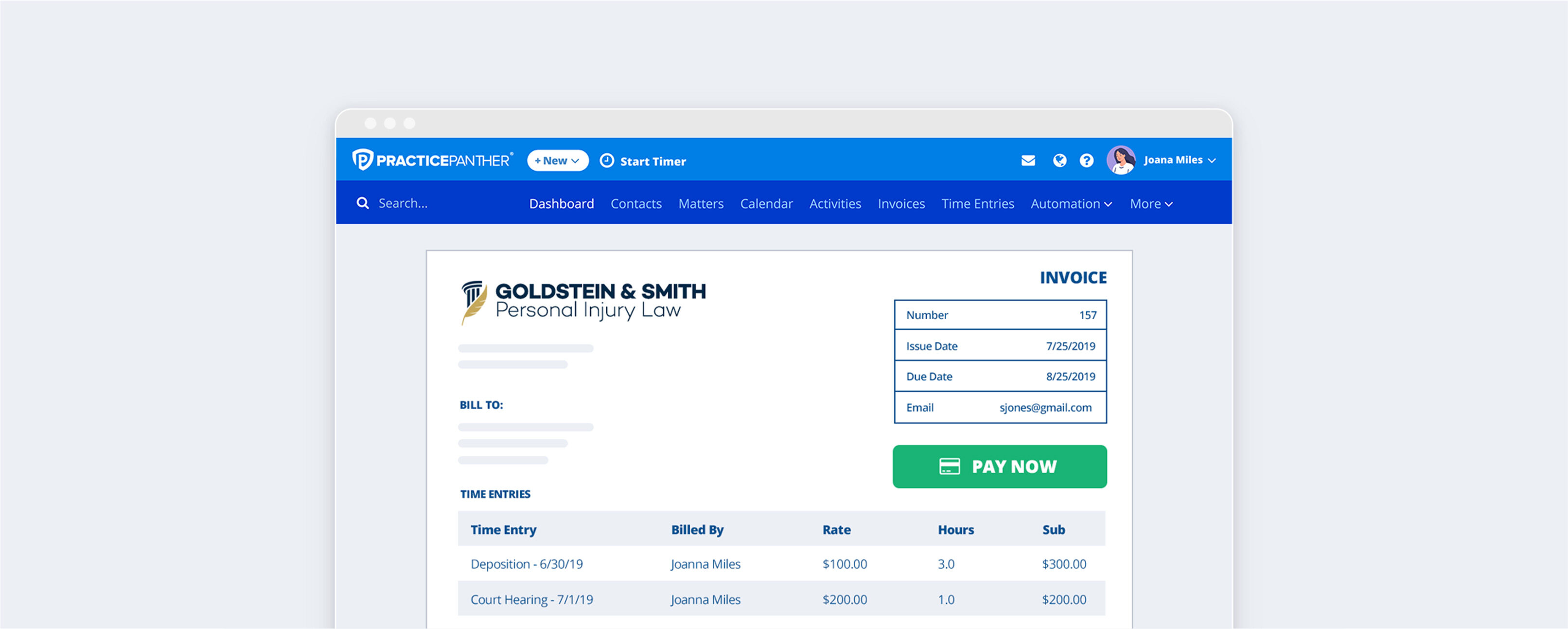
Task: Open the + New dropdown
Action: (x=558, y=161)
